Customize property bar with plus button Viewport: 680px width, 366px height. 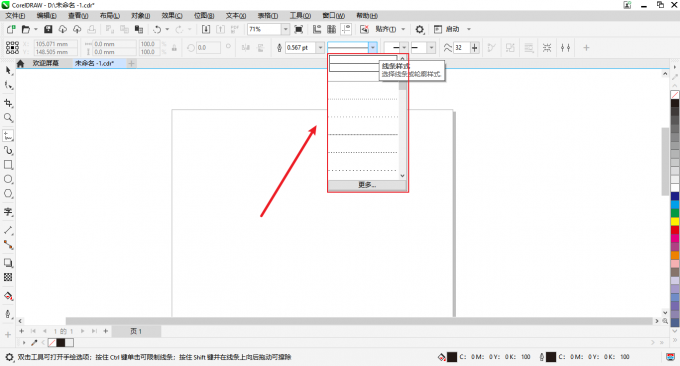point(586,47)
